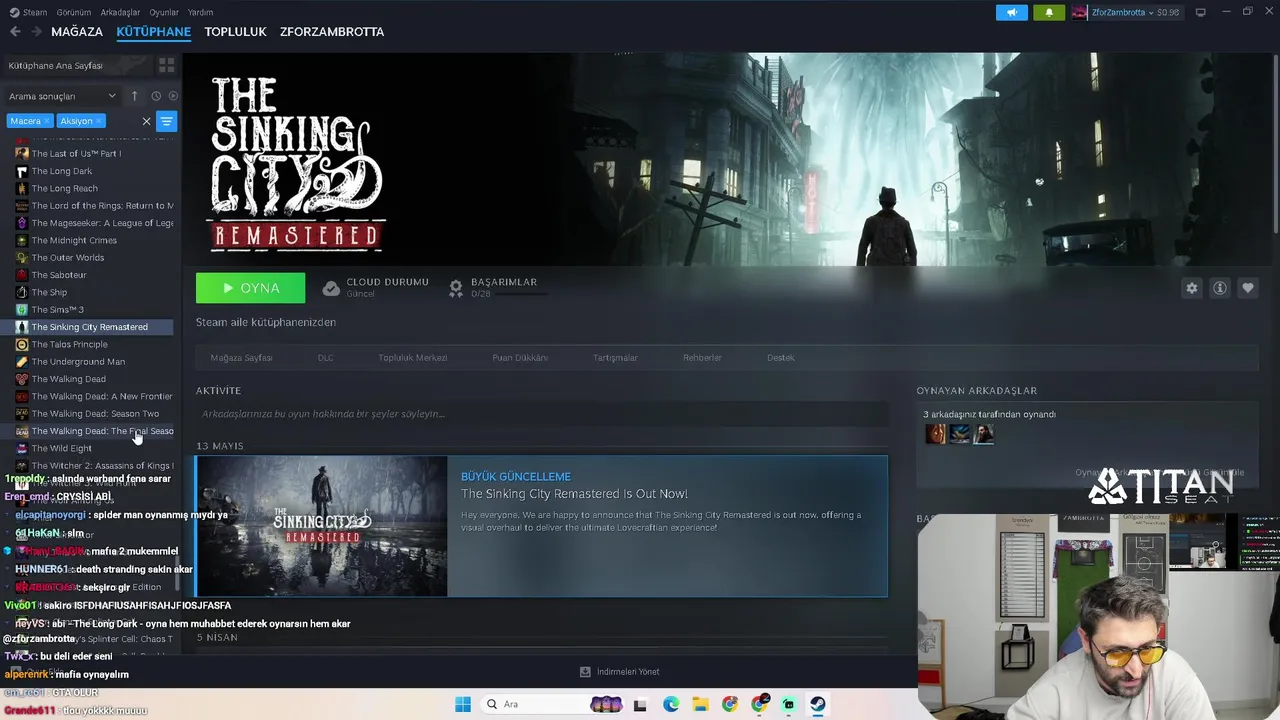Switch to TOPLULUK tab

[235, 32]
